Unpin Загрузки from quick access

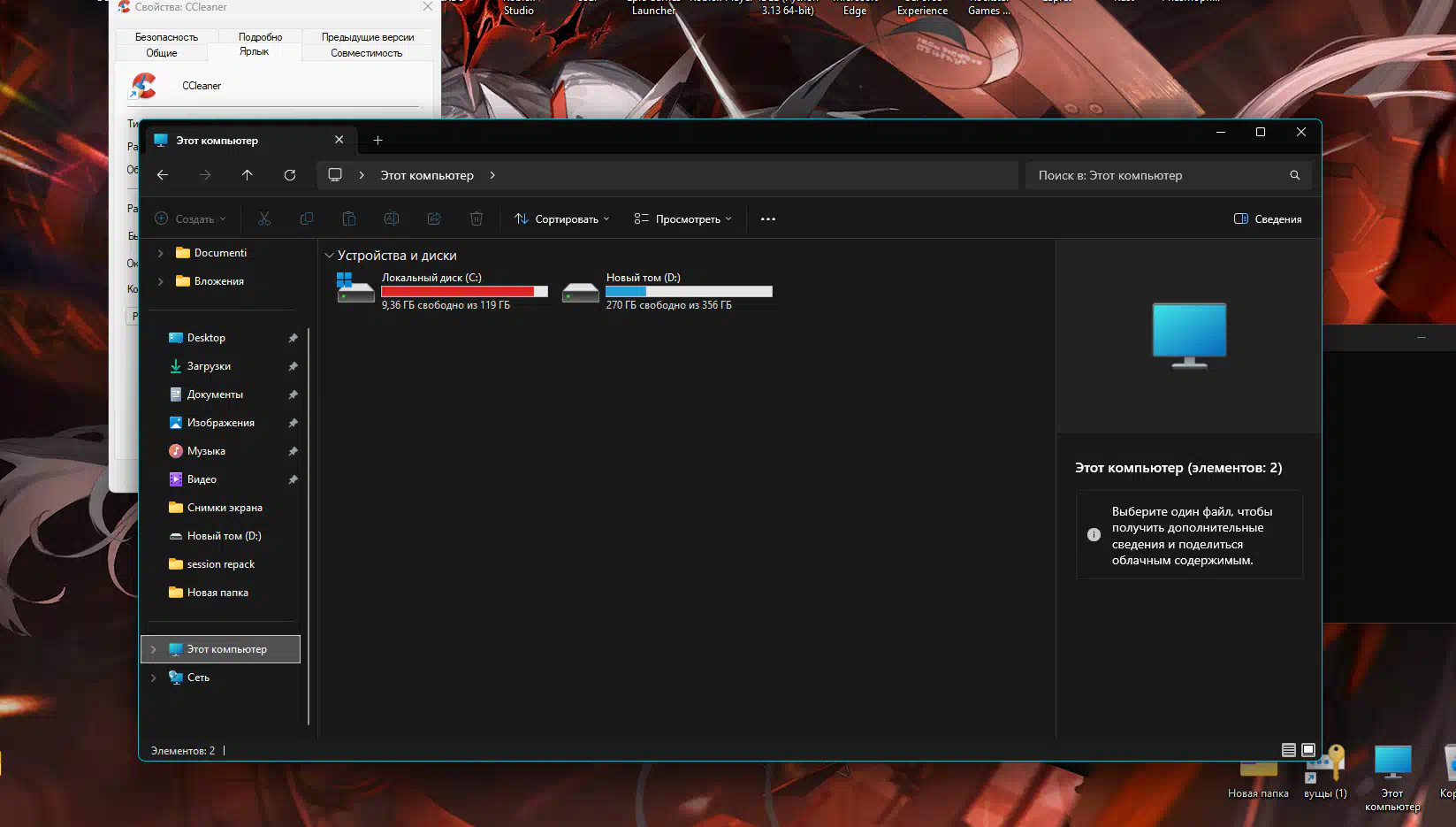[x=293, y=366]
